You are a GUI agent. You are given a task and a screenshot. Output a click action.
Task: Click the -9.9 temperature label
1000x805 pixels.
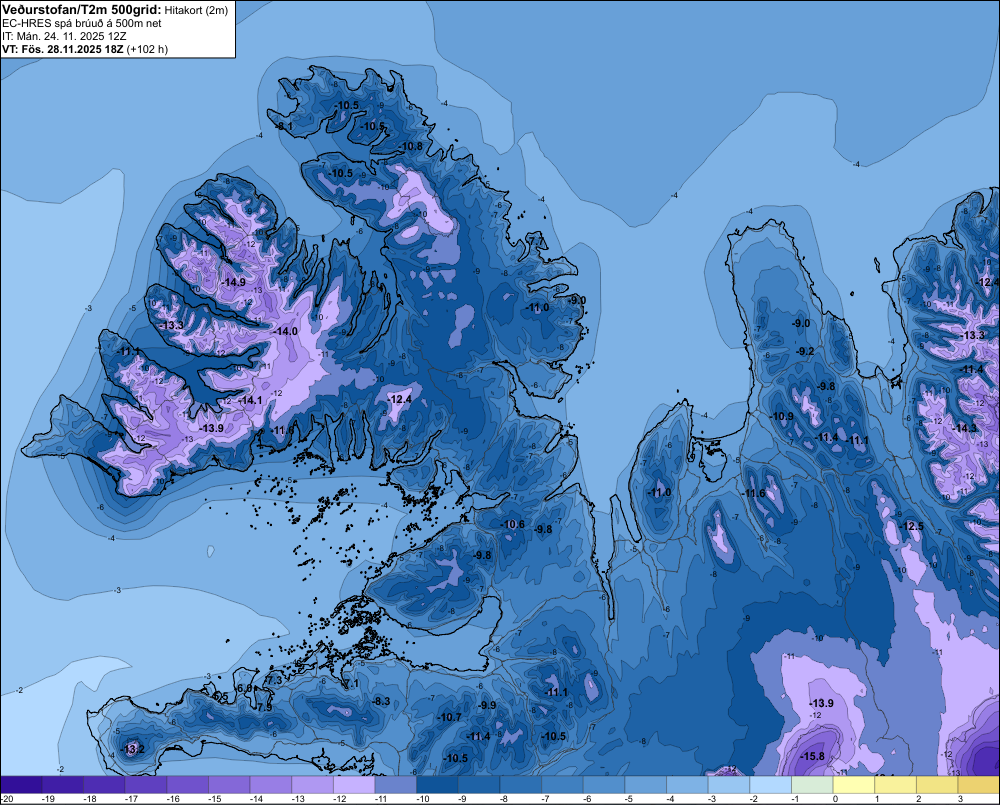[x=487, y=705]
